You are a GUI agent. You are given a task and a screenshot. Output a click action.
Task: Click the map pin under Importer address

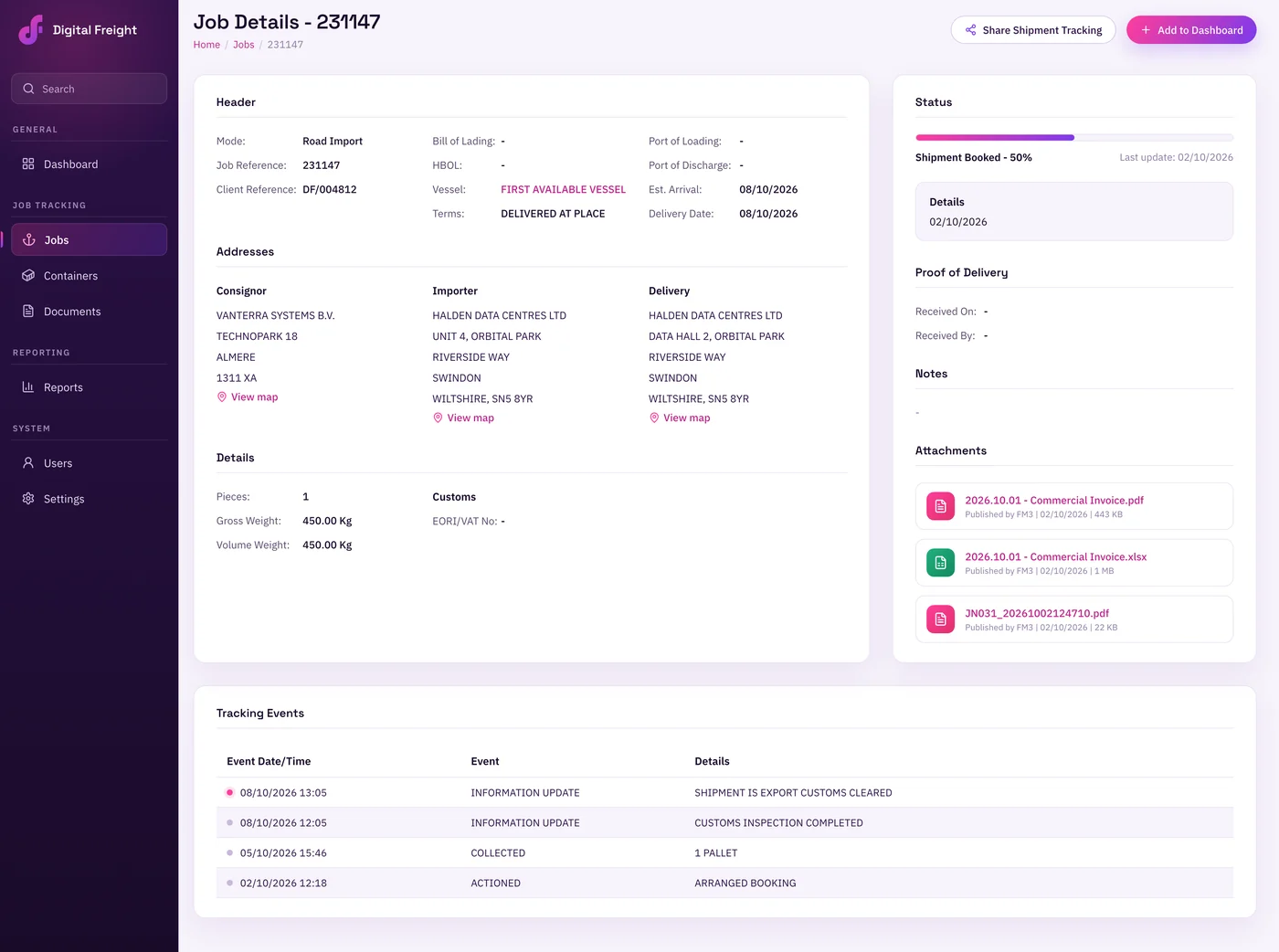tap(438, 418)
